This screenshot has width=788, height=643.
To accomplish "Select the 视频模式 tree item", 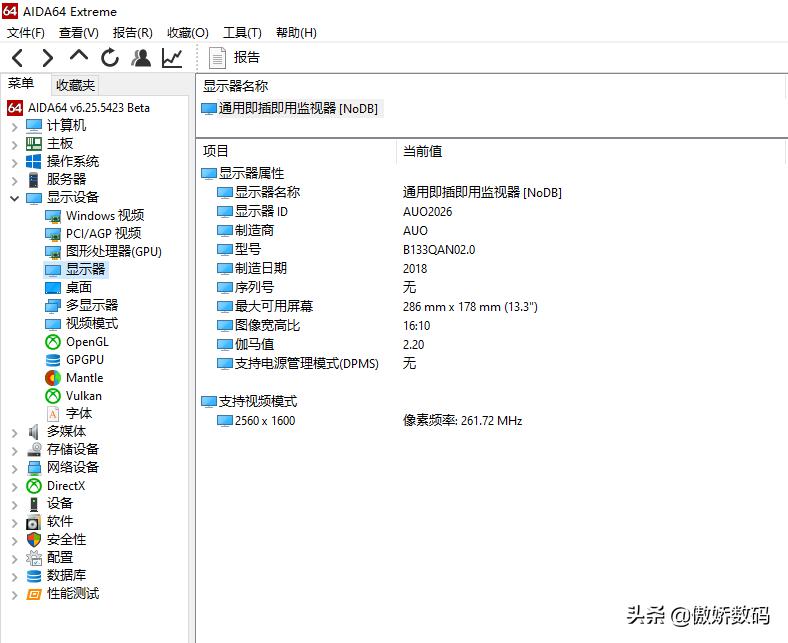I will 92,323.
